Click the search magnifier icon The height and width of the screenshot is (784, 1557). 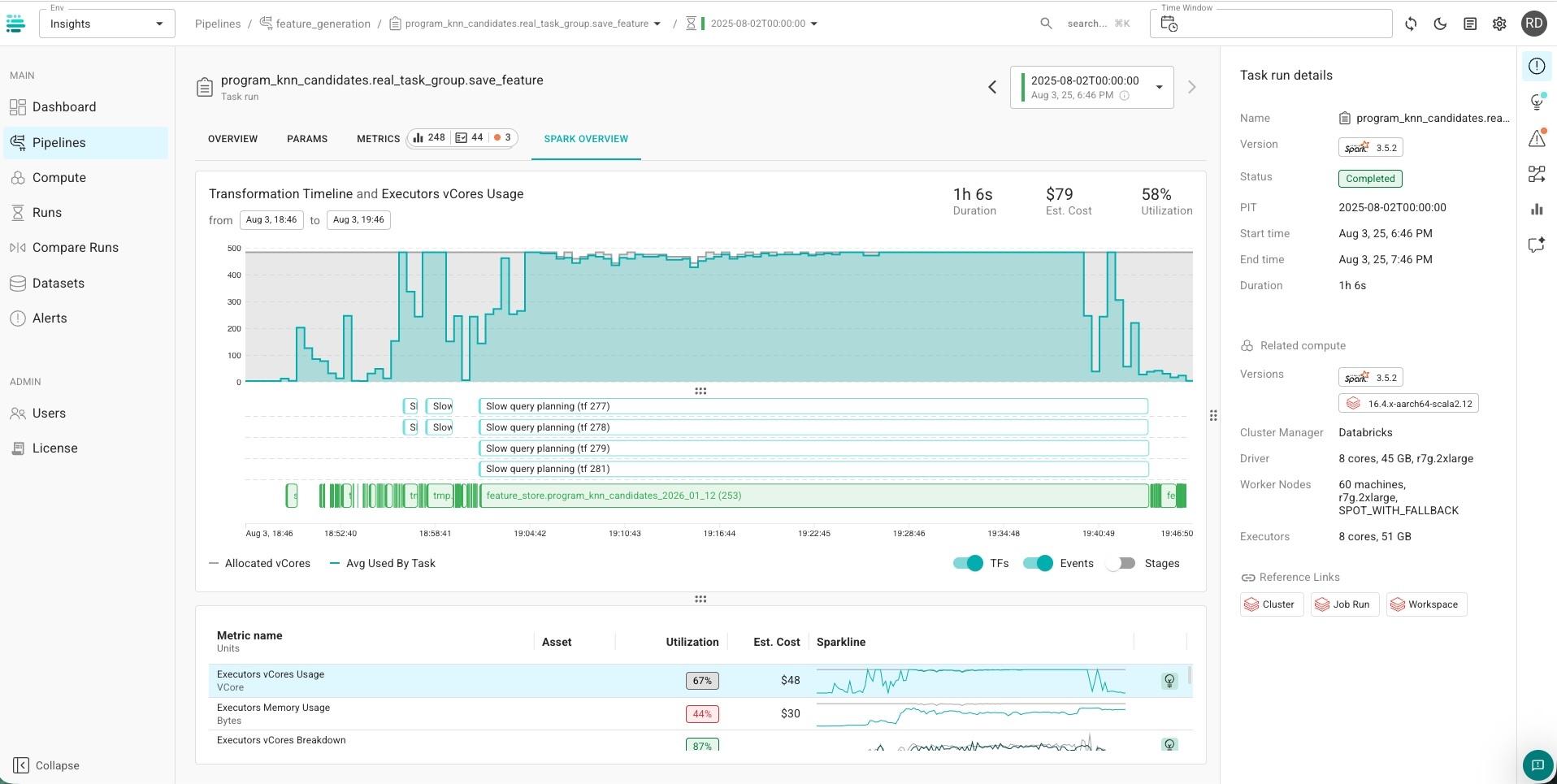click(1047, 24)
